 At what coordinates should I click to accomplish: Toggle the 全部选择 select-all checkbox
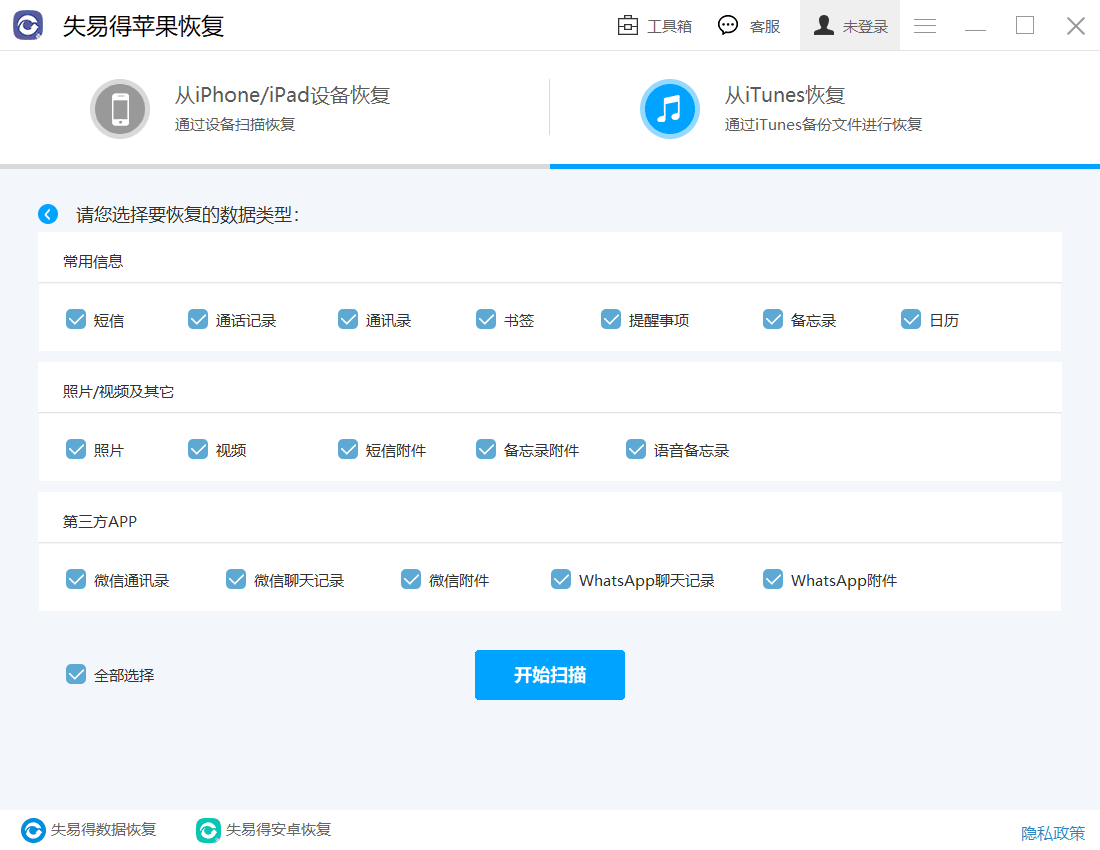76,674
